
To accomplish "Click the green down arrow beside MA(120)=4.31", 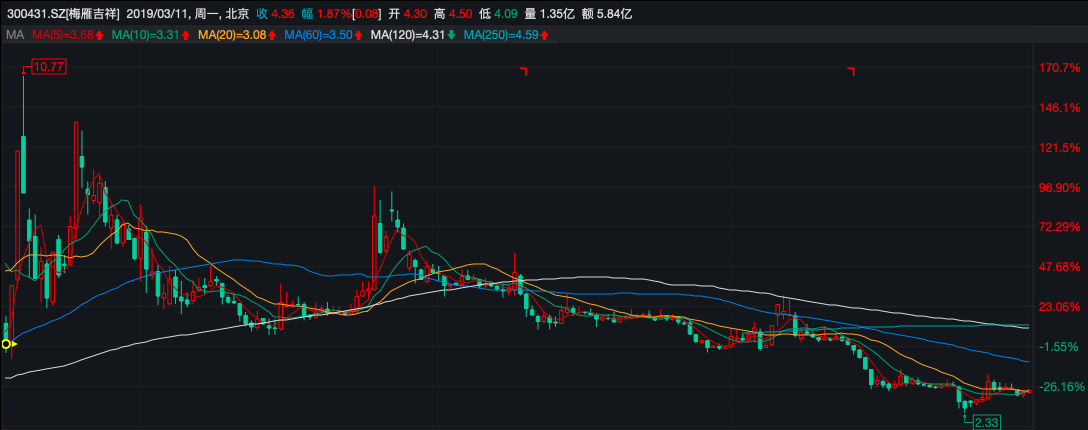I will coord(452,35).
